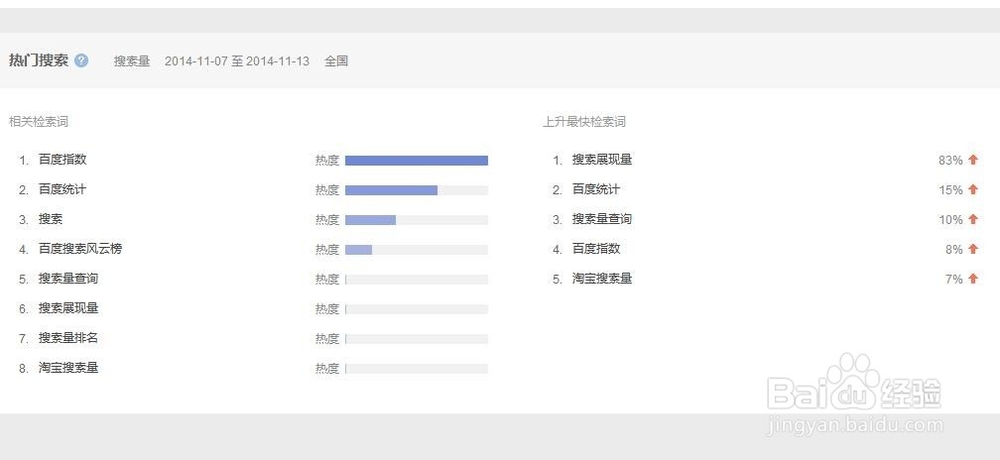Click the 百度统计 popularity bar
The image size is (1000, 460).
[391, 190]
